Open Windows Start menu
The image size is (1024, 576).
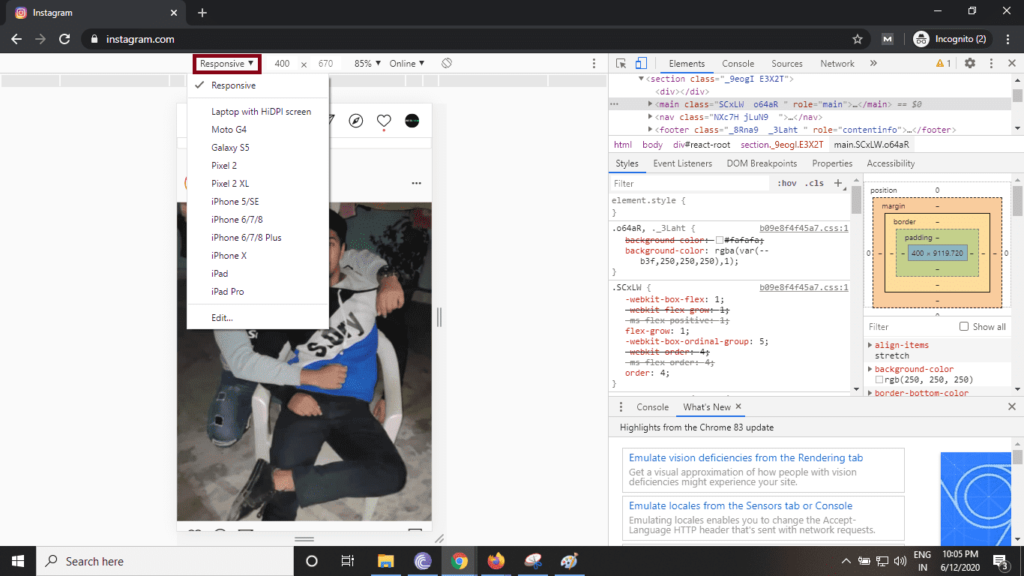(x=18, y=561)
